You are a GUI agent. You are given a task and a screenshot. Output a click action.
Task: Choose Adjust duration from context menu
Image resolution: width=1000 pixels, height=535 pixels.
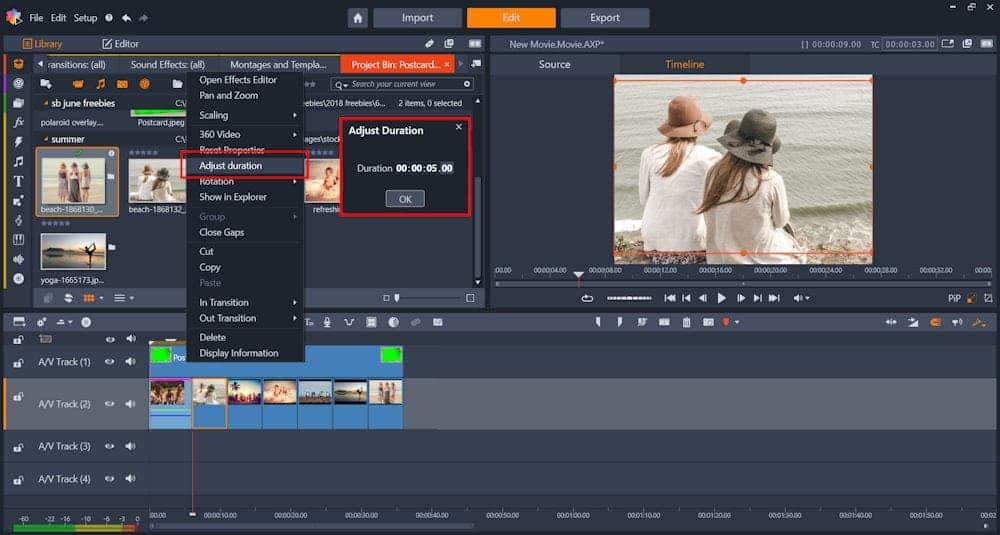(230, 166)
